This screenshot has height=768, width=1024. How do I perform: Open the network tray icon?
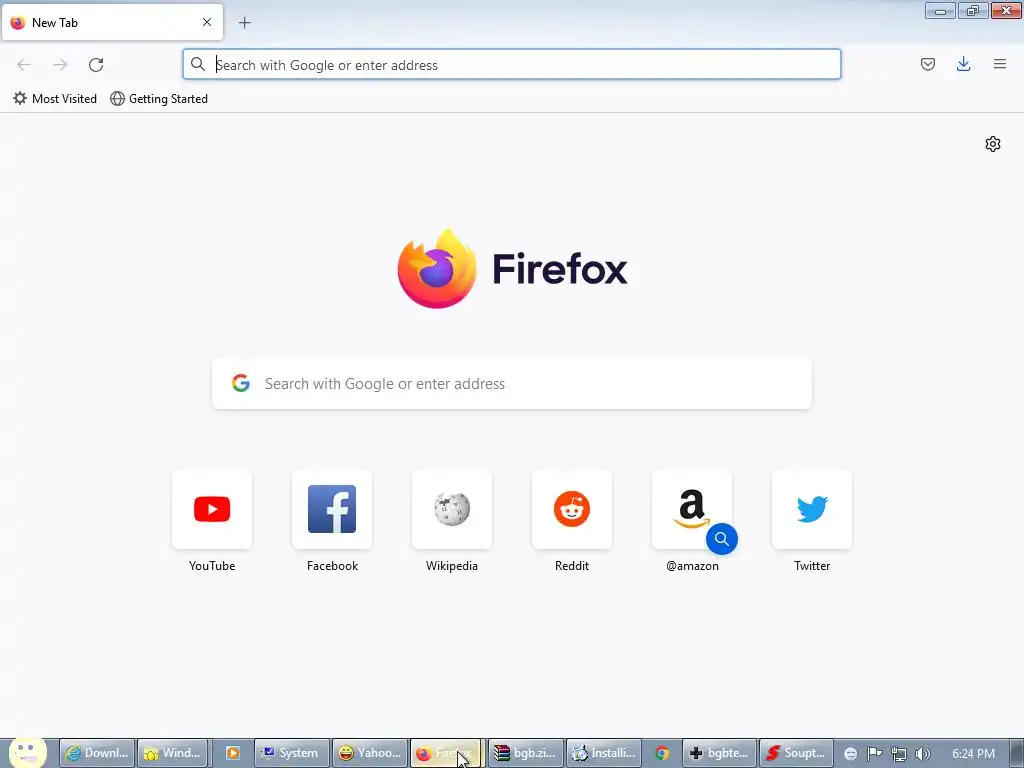point(899,754)
